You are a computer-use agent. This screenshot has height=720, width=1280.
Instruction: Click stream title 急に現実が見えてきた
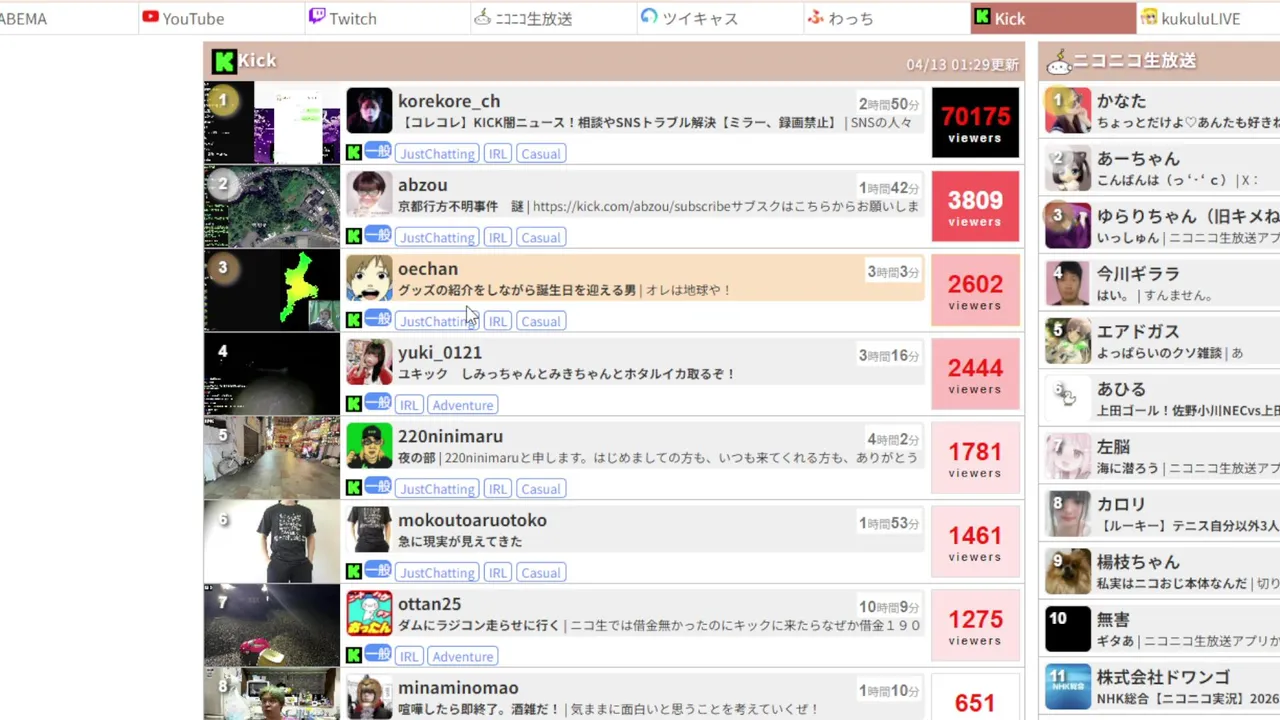coord(460,542)
